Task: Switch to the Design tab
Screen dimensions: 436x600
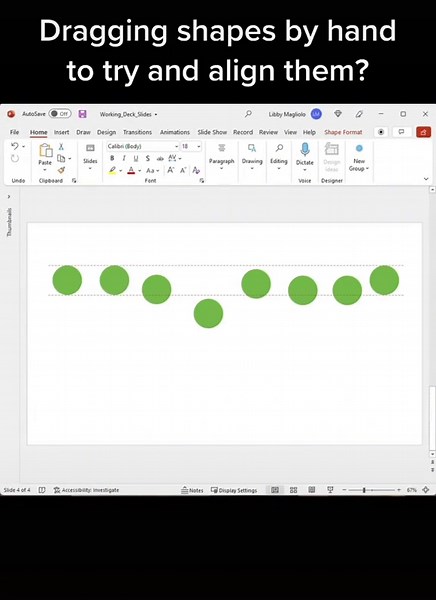Action: 106,132
